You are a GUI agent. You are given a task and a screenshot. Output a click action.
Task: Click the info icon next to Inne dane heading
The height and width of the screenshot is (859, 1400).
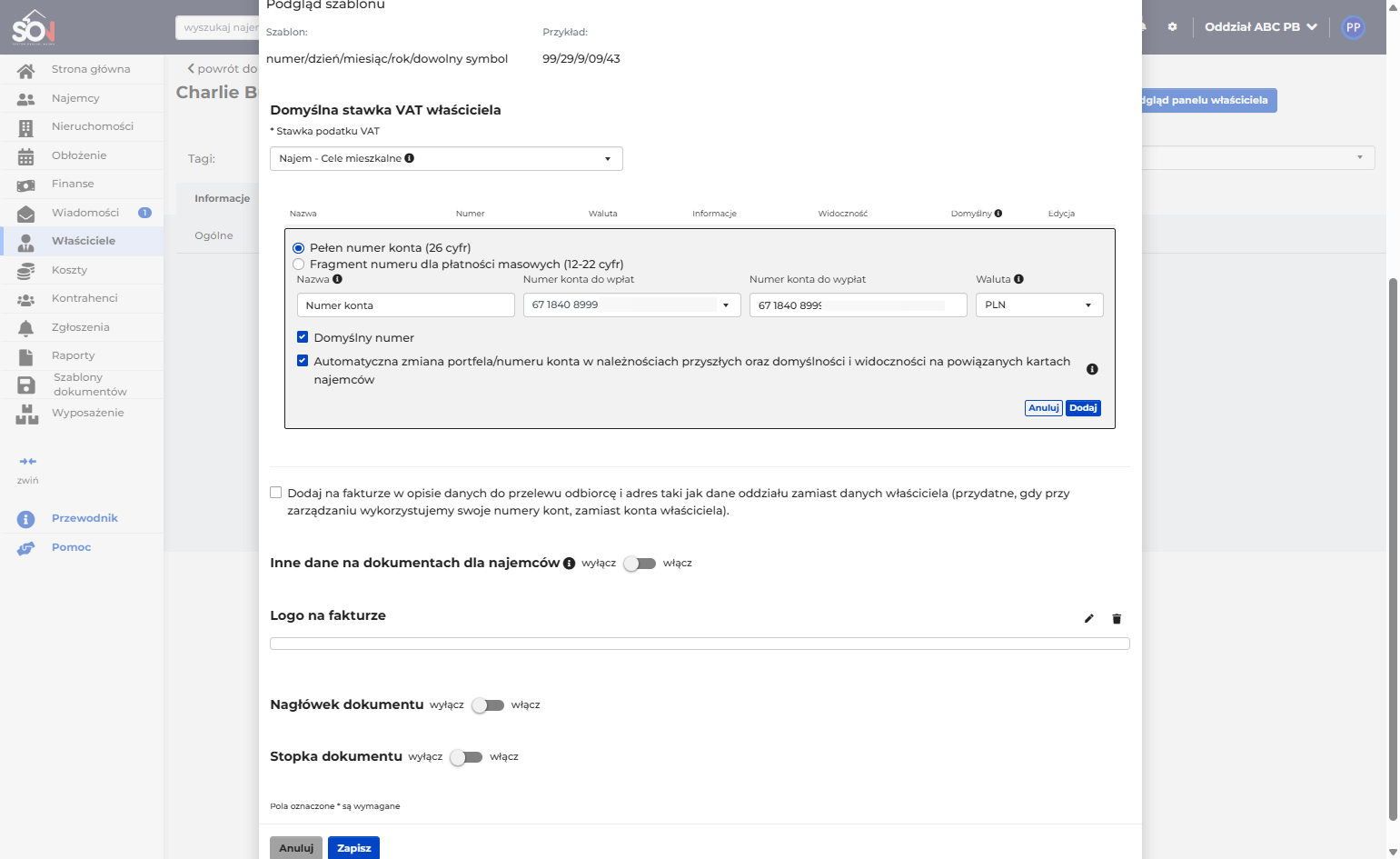[569, 564]
